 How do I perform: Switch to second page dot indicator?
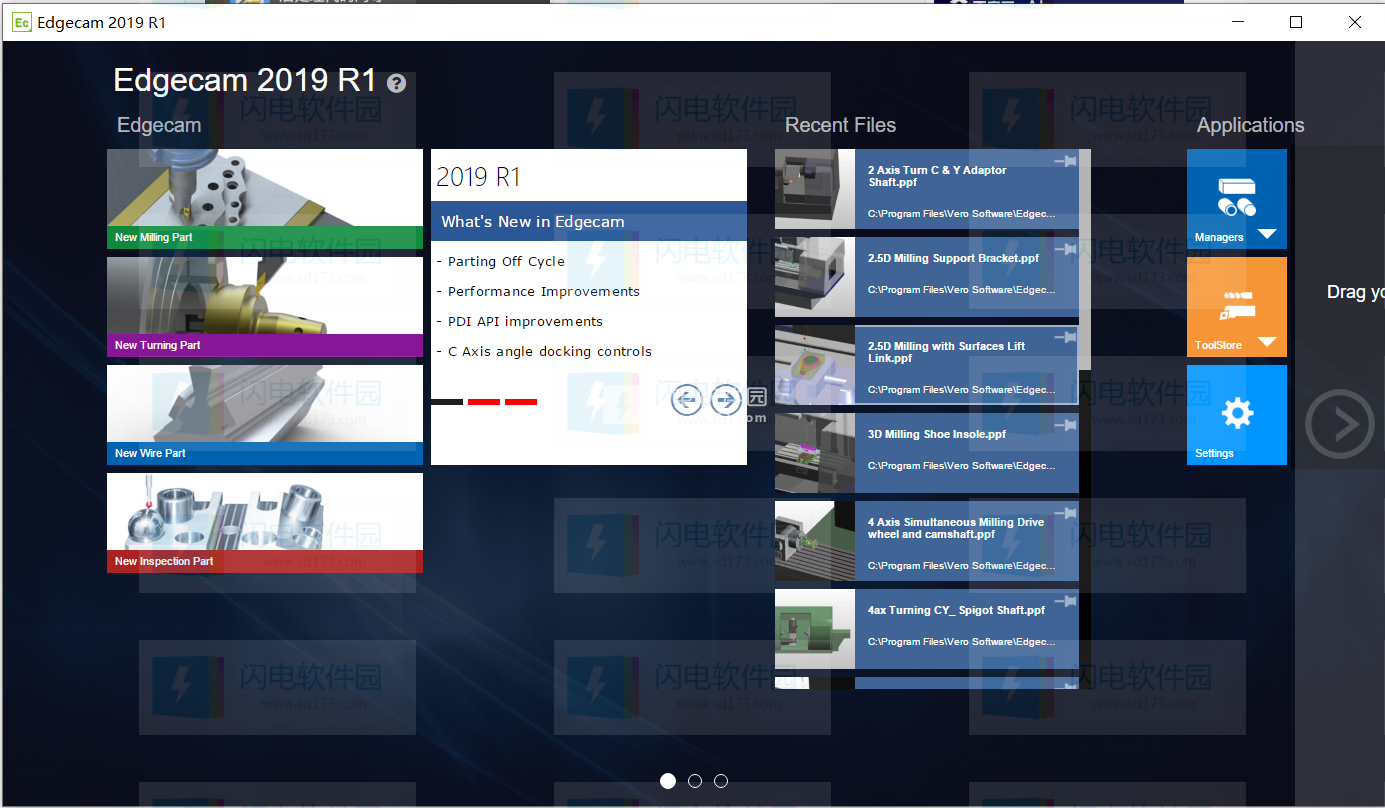[x=695, y=781]
